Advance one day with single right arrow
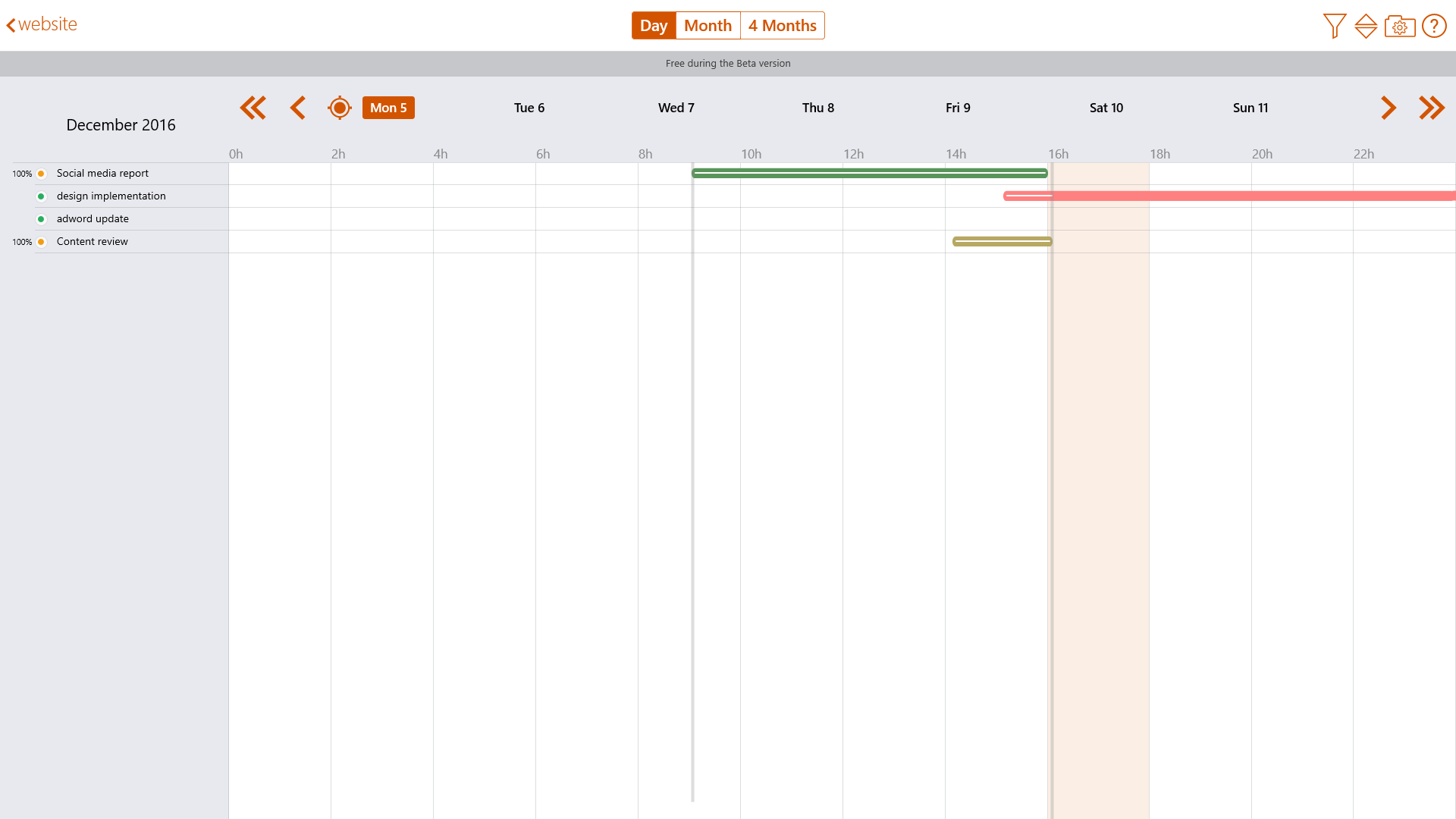The height and width of the screenshot is (819, 1456). (1388, 108)
